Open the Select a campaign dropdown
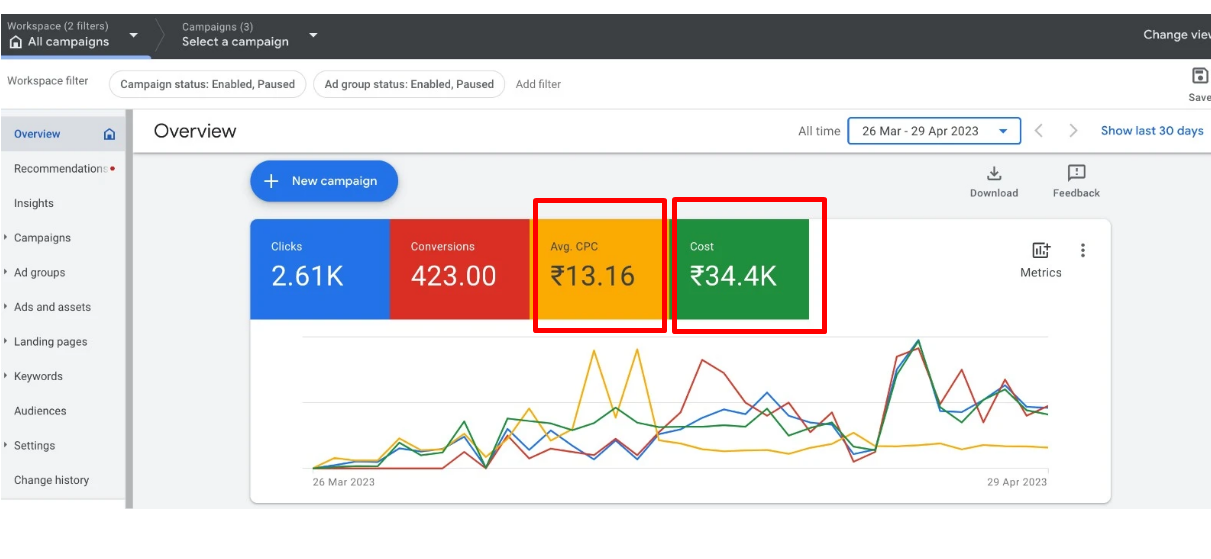The height and width of the screenshot is (559, 1211). coord(313,35)
